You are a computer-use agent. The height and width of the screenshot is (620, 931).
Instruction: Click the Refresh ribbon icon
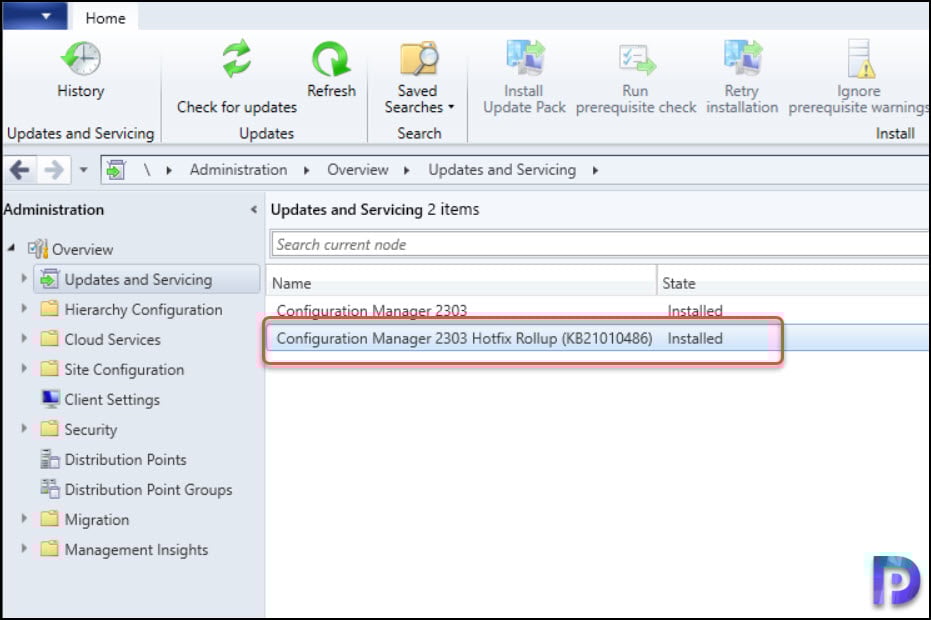331,58
